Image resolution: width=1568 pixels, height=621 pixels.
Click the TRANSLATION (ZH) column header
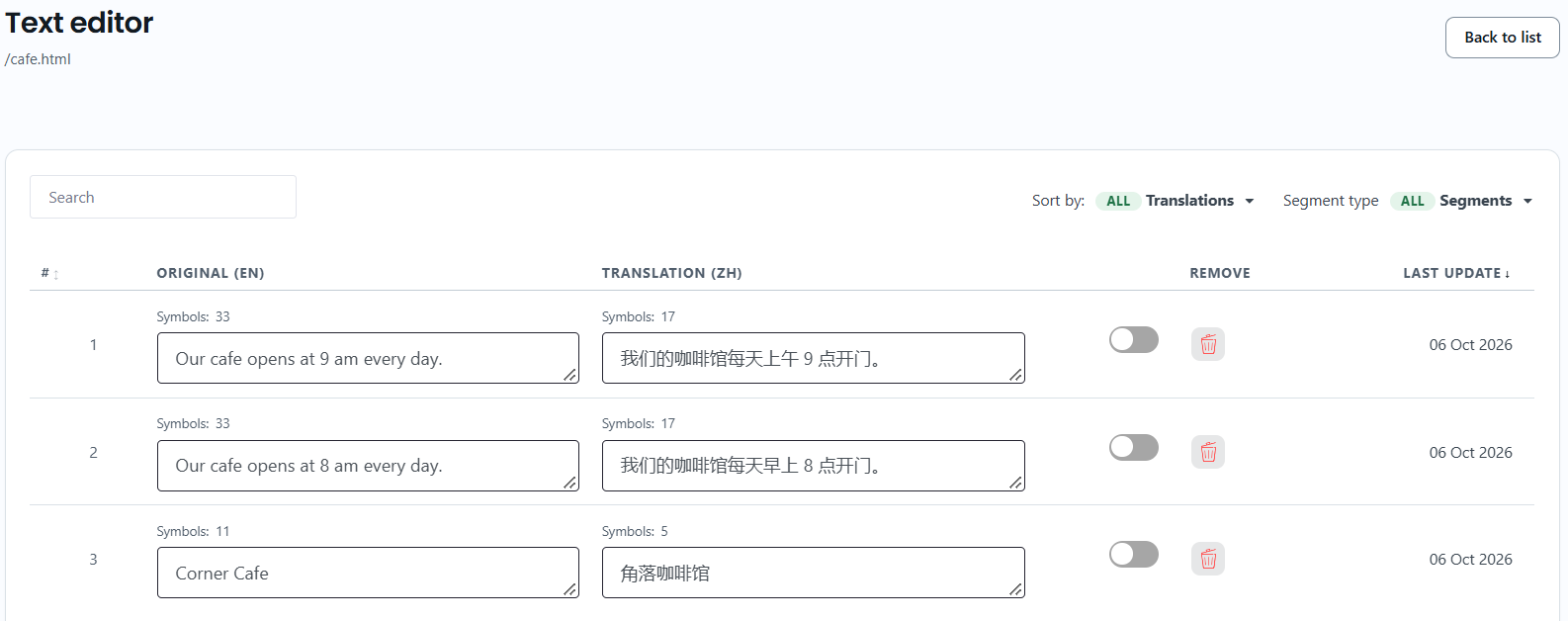(672, 273)
